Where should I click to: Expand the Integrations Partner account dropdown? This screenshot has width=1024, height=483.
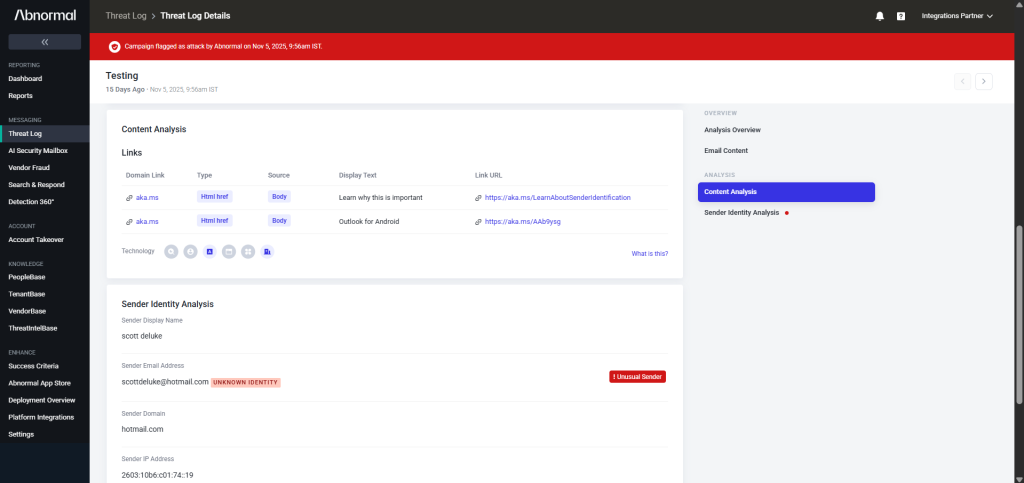(x=957, y=16)
